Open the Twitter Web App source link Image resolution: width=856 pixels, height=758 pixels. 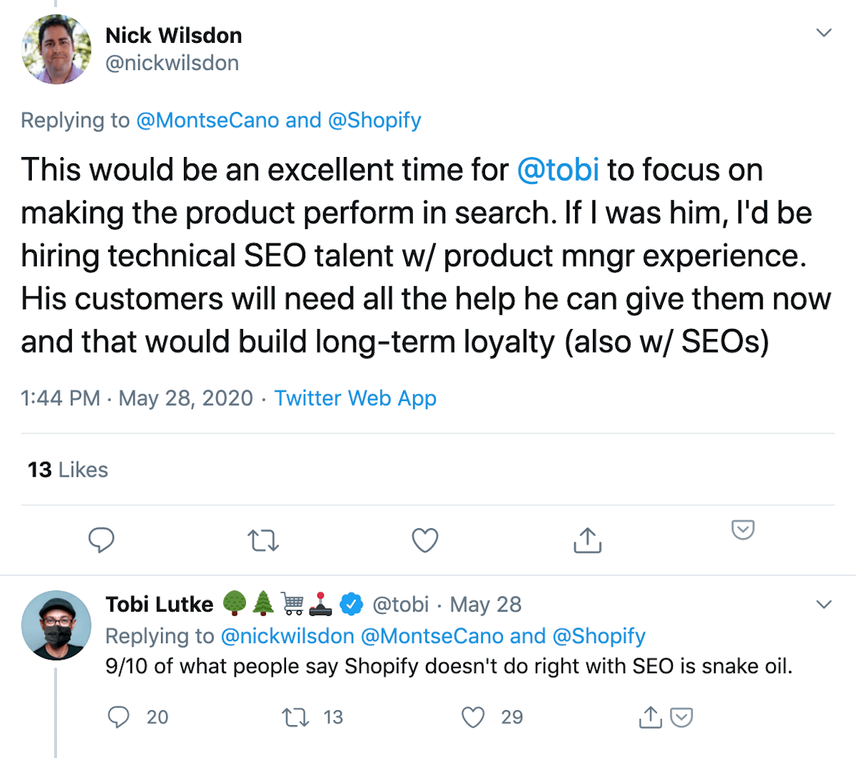point(355,398)
